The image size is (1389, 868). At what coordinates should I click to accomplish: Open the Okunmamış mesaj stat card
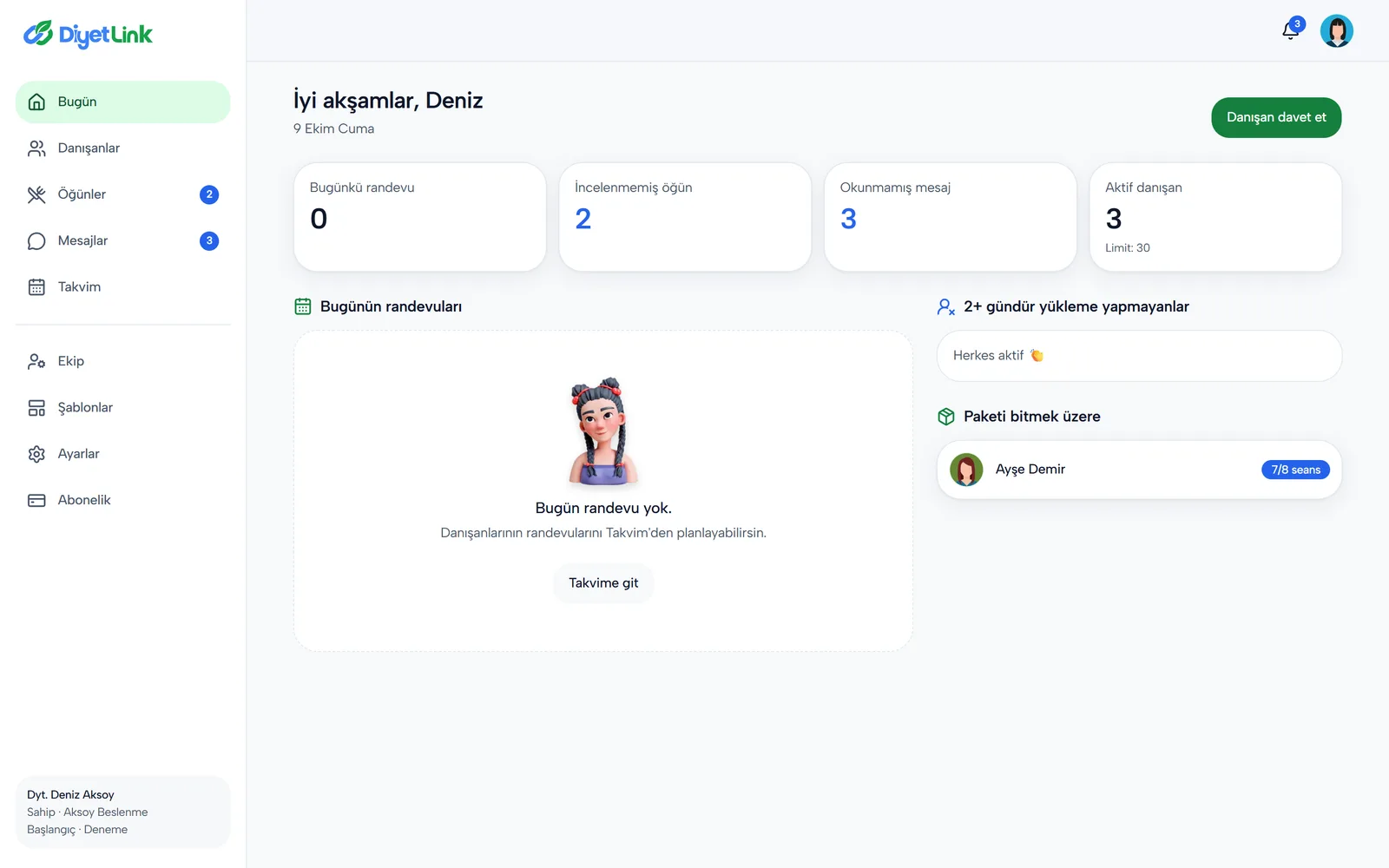coord(951,217)
